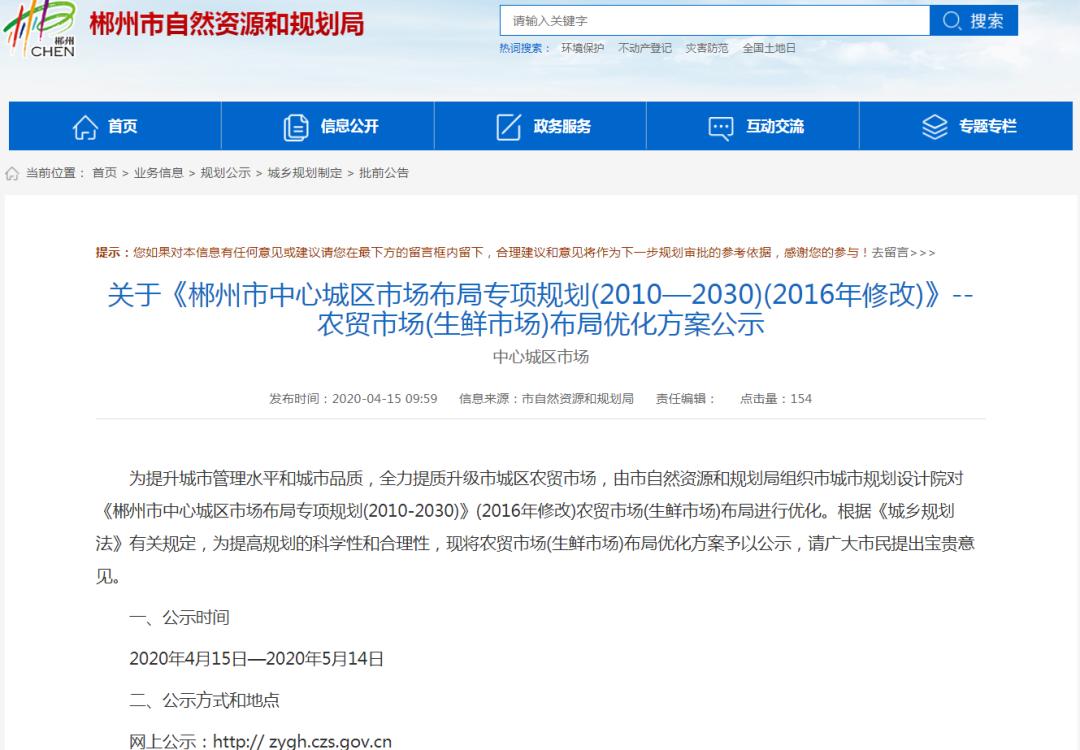Click the home icon on 首页 nav item

84,126
